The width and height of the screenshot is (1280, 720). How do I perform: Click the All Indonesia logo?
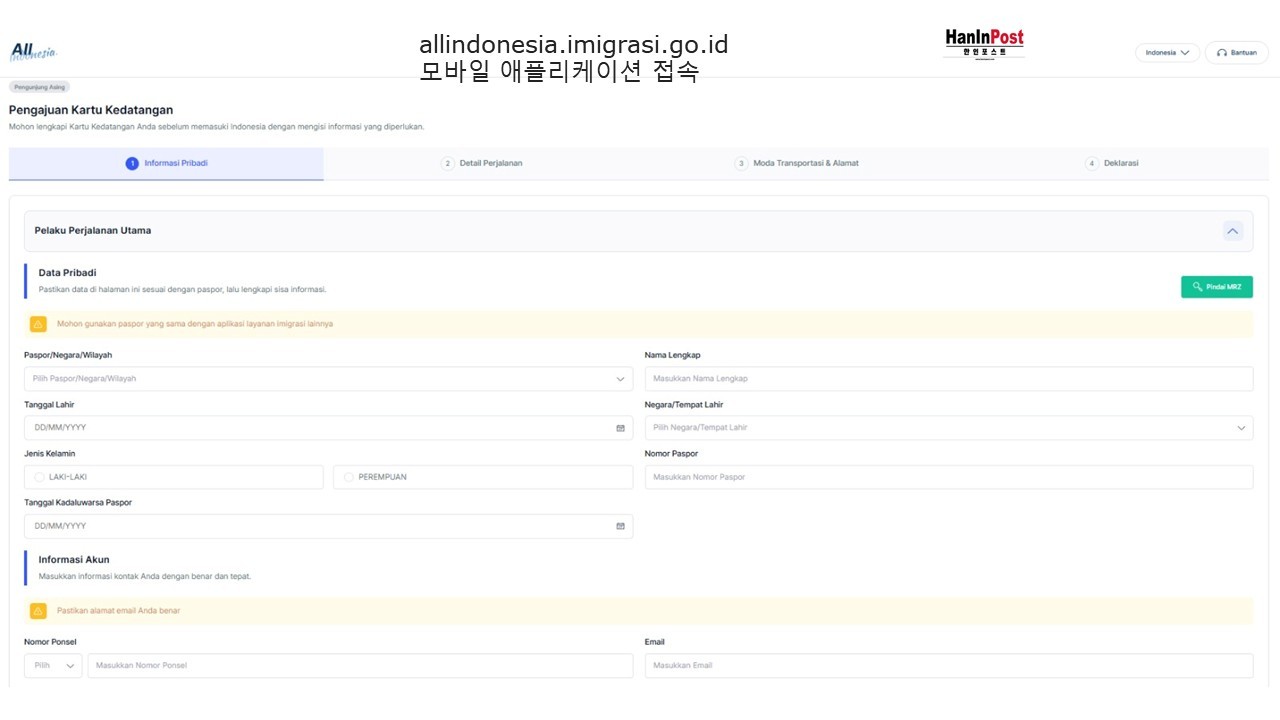click(x=33, y=52)
